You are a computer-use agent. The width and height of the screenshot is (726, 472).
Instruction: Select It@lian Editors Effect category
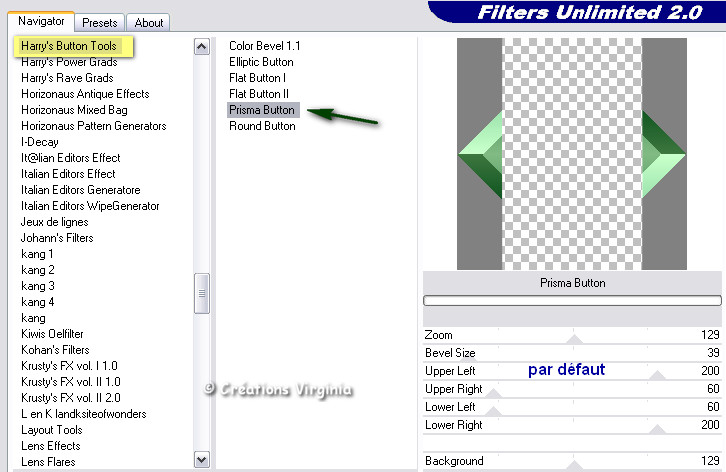pyautogui.click(x=70, y=158)
